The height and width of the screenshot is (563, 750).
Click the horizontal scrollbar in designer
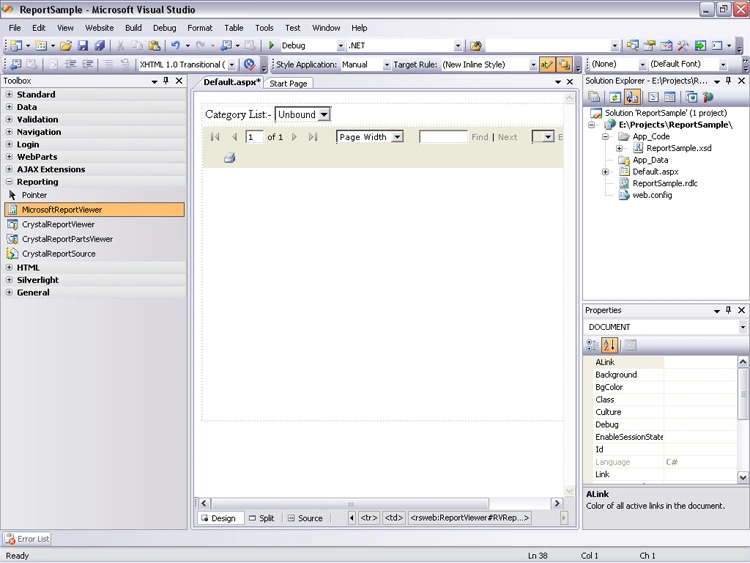[350, 504]
